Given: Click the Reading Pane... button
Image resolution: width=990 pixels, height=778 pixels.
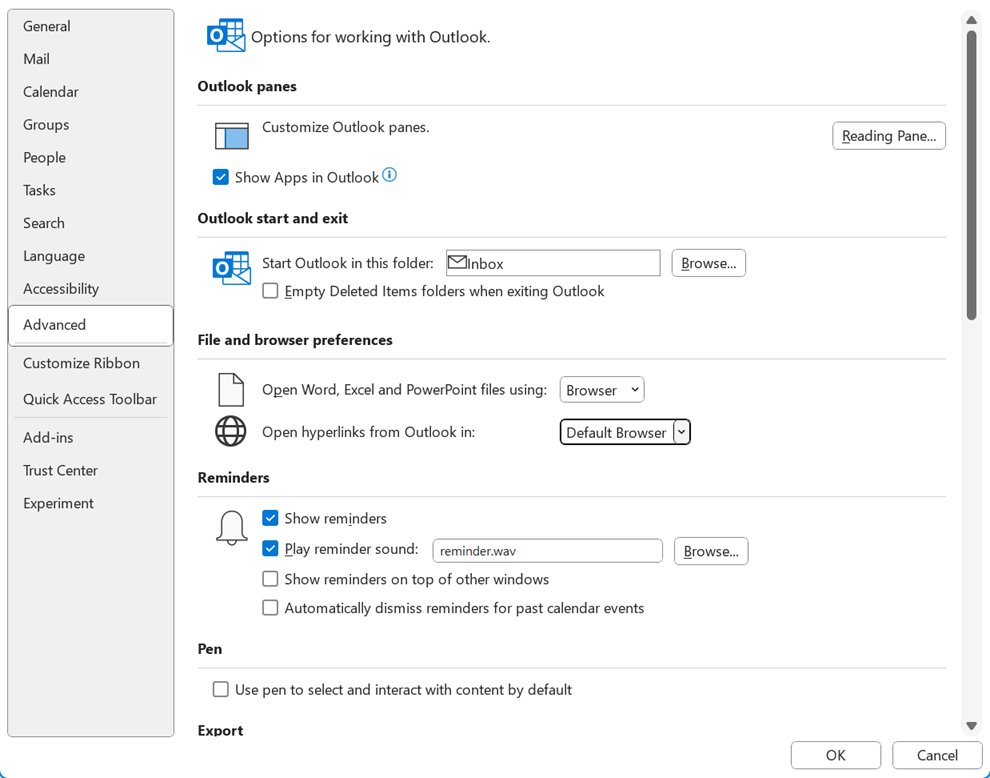Looking at the screenshot, I should tap(888, 136).
